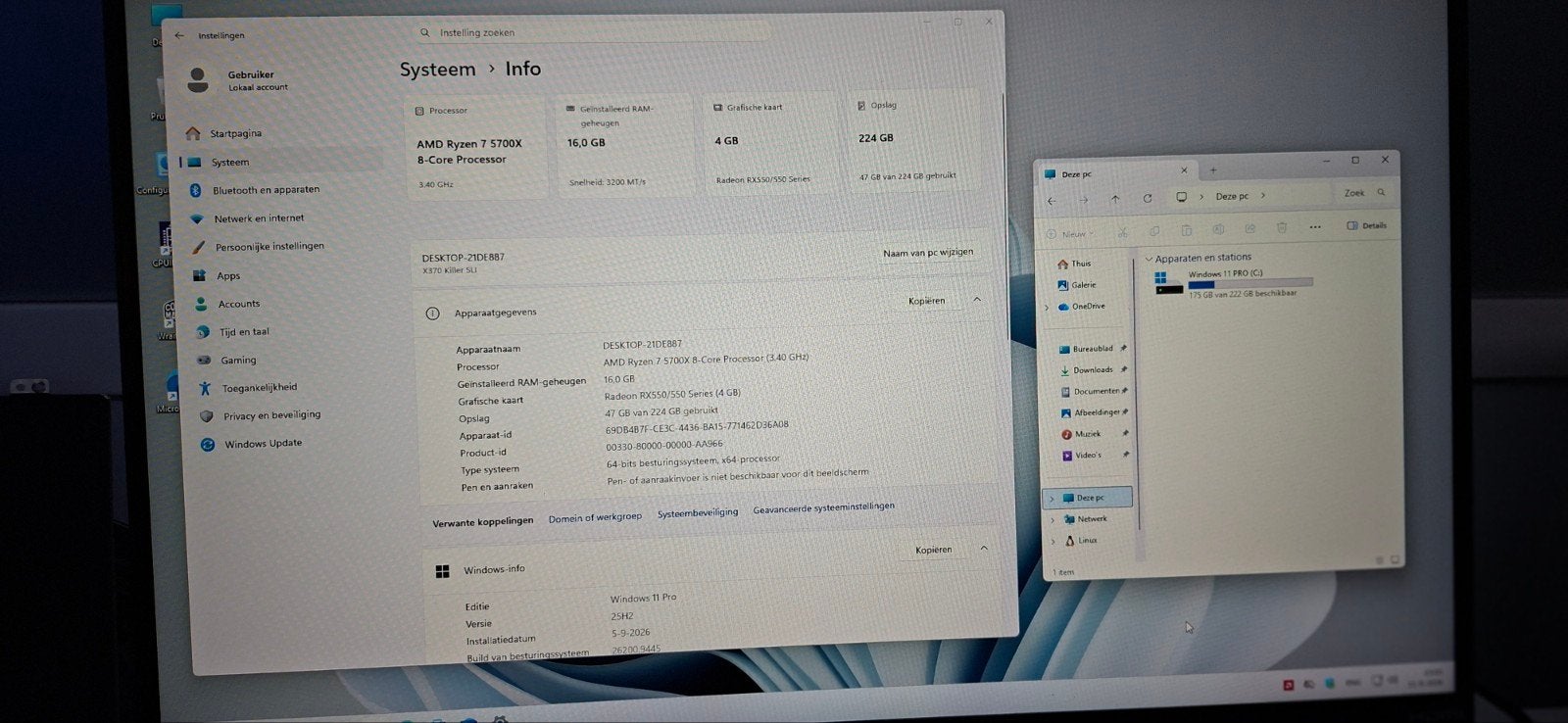The height and width of the screenshot is (723, 1568).
Task: Click the Rename icon in Explorer toolbar
Action: tap(1218, 229)
